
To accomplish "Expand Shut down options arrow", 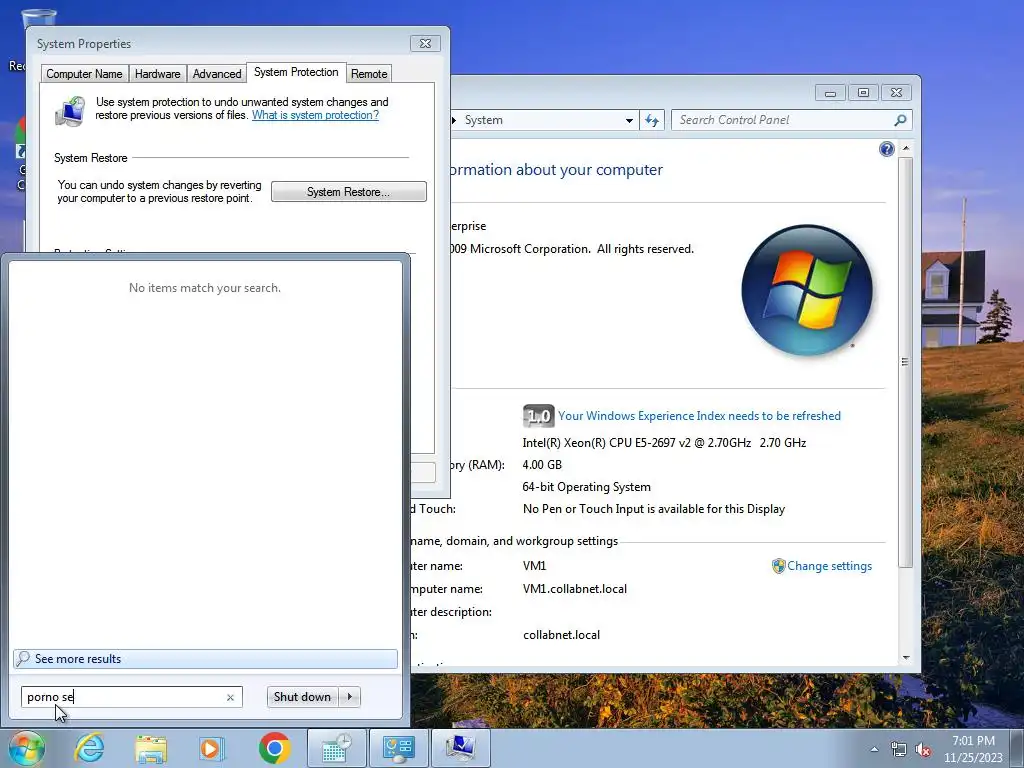I will point(350,697).
